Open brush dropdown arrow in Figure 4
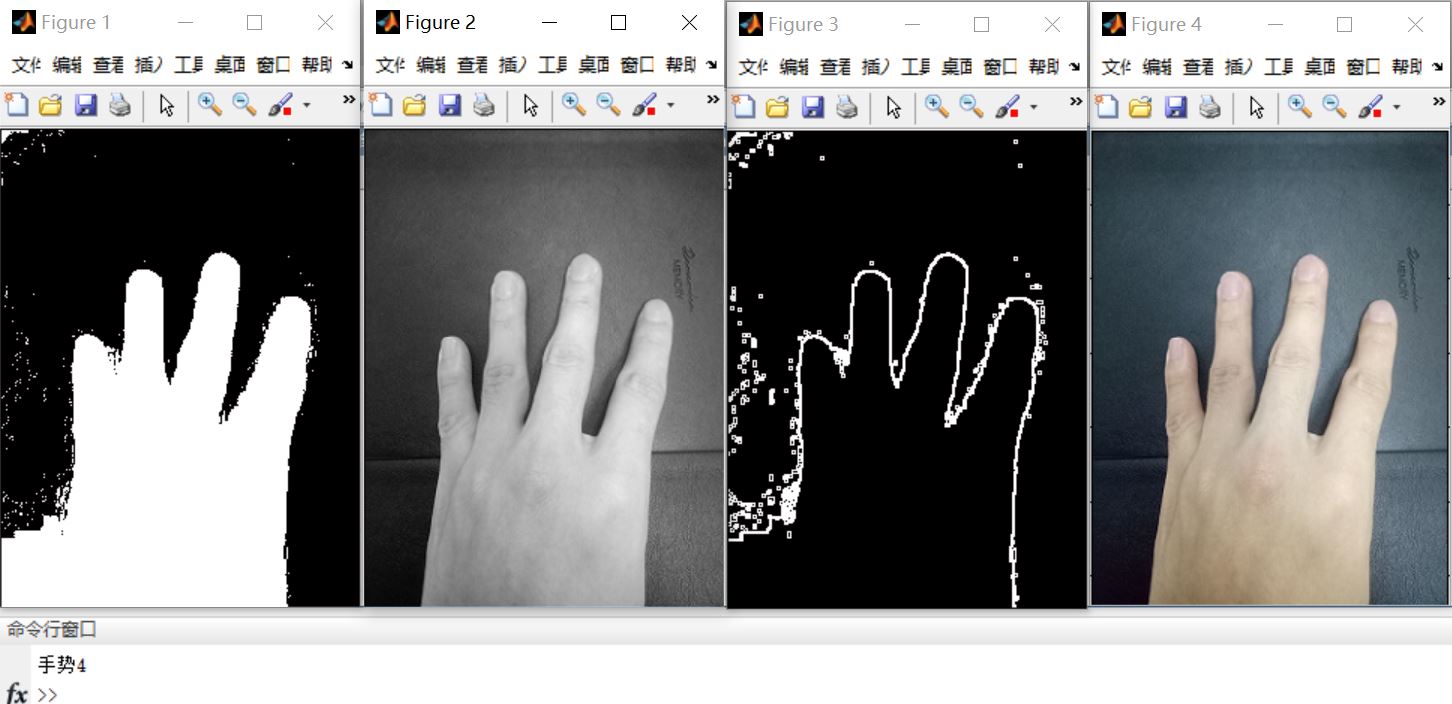Screen dimensions: 1452x704 (x=1396, y=107)
